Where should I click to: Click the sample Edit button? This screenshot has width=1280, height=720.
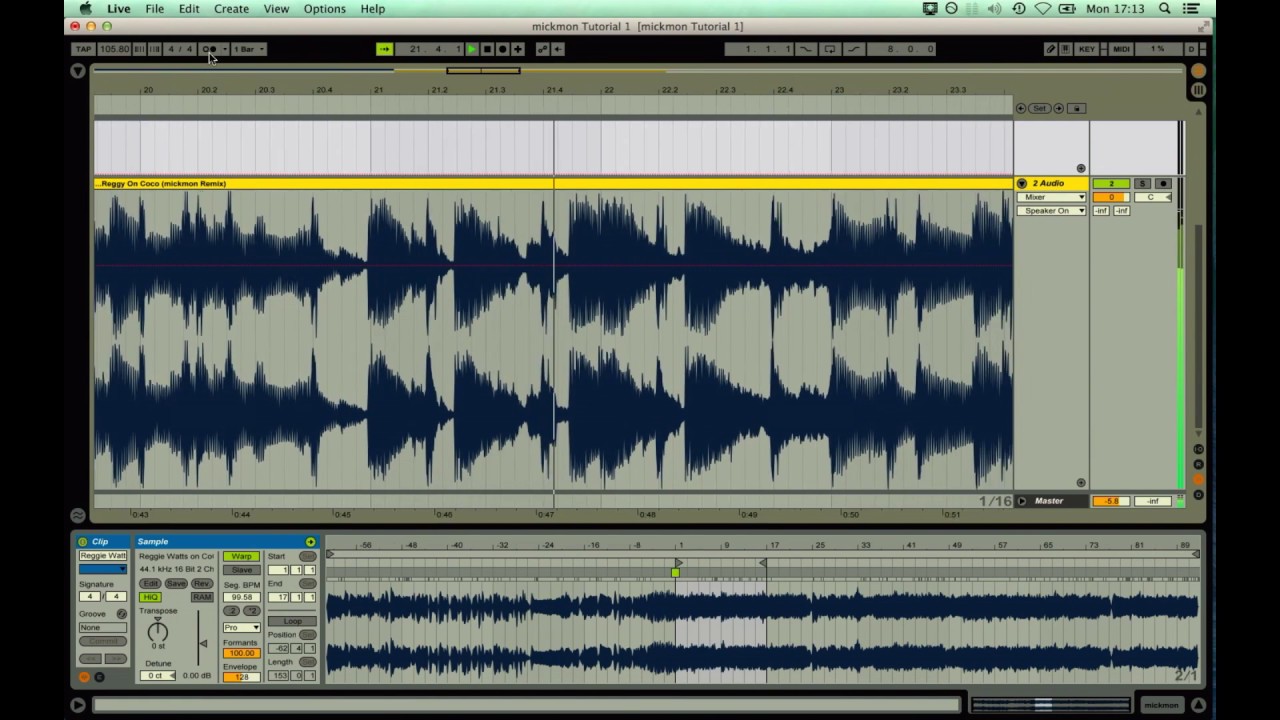pos(150,584)
